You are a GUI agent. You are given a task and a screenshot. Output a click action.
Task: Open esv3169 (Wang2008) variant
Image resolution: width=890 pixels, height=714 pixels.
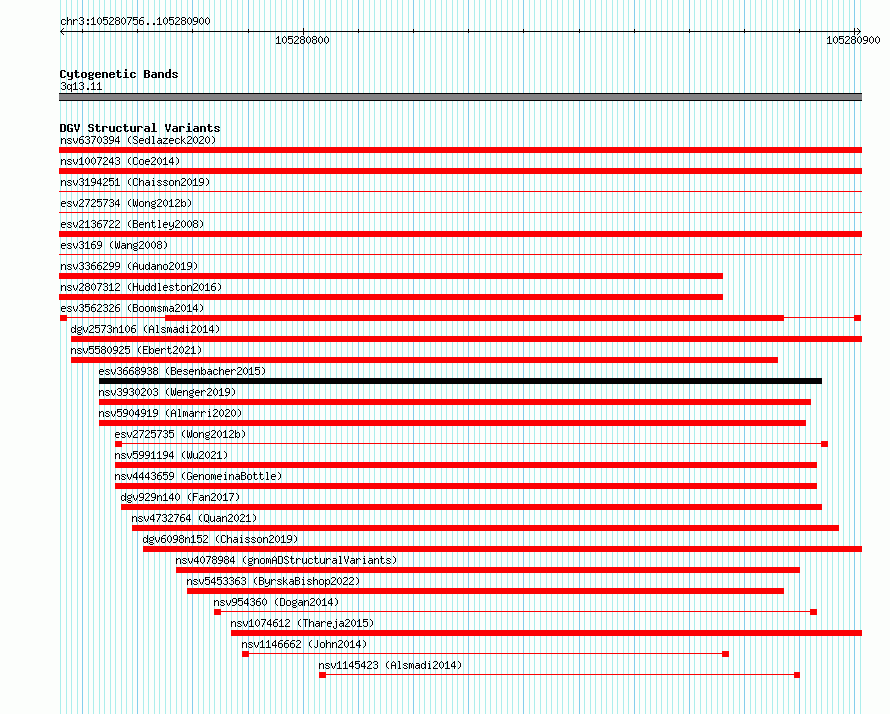pyautogui.click(x=114, y=245)
